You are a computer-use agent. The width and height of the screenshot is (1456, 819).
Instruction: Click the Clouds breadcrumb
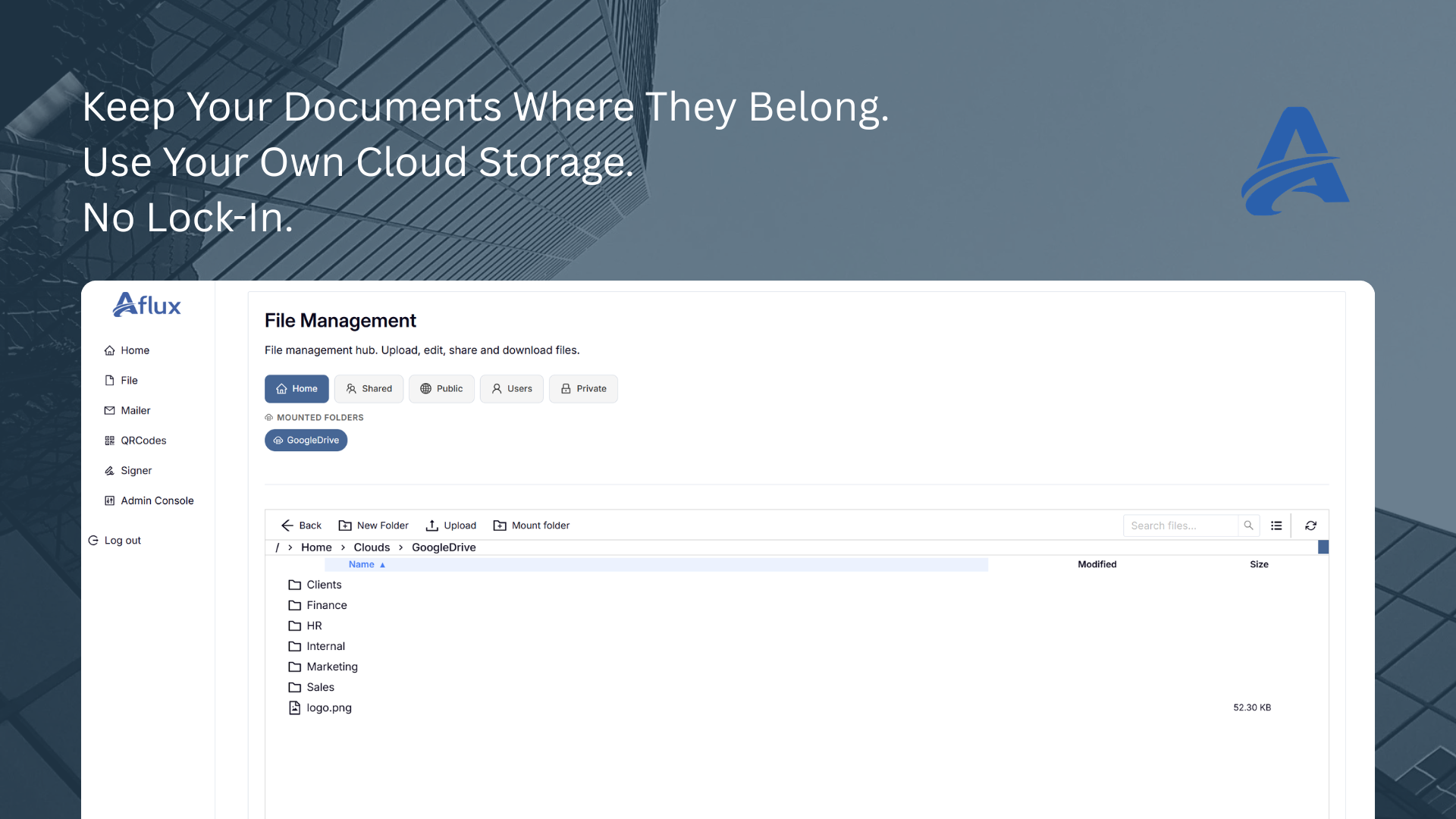pos(372,548)
